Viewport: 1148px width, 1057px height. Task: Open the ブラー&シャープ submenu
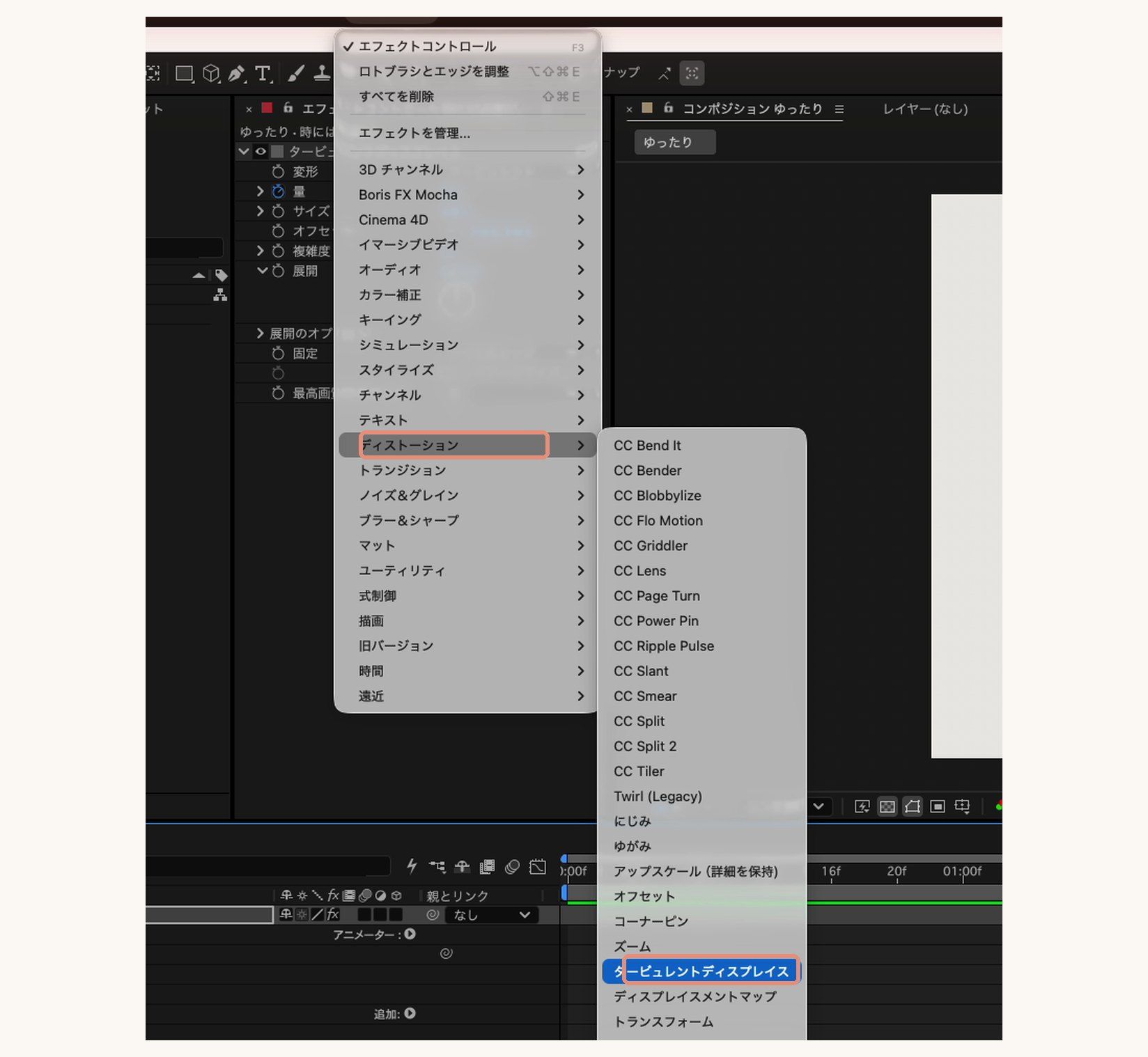coord(467,520)
